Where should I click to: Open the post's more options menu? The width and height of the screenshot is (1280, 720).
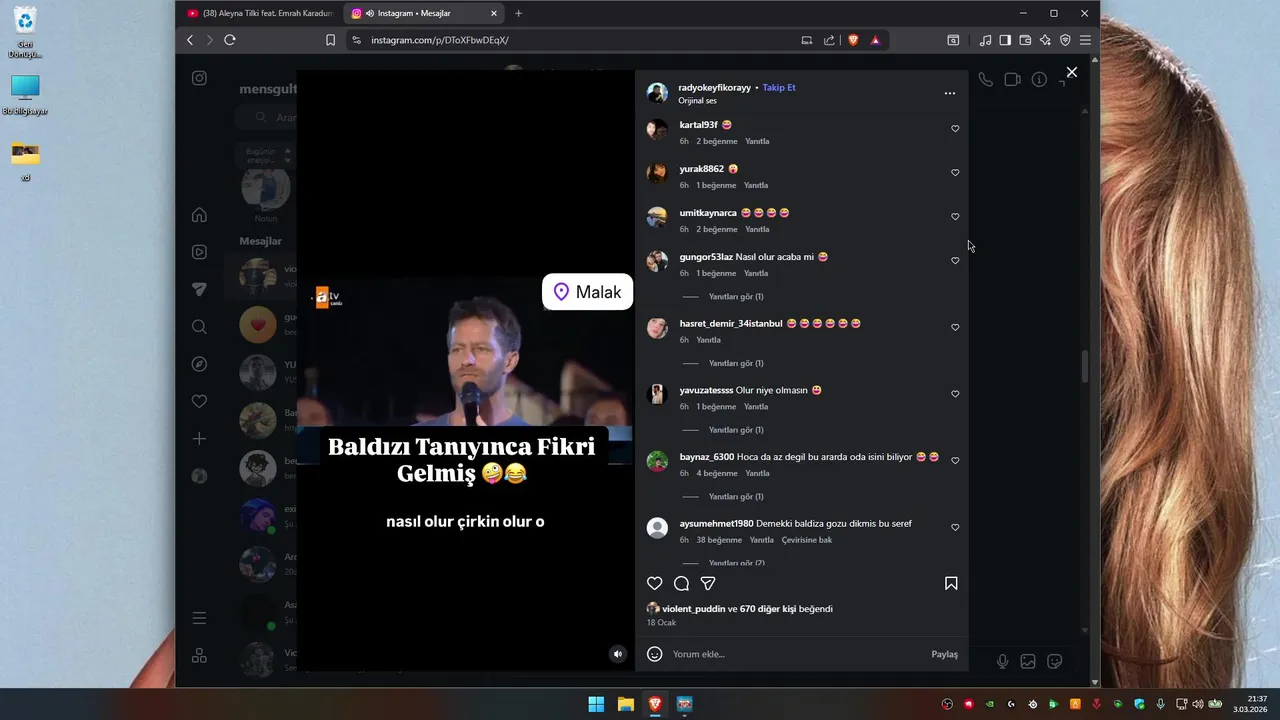click(950, 93)
